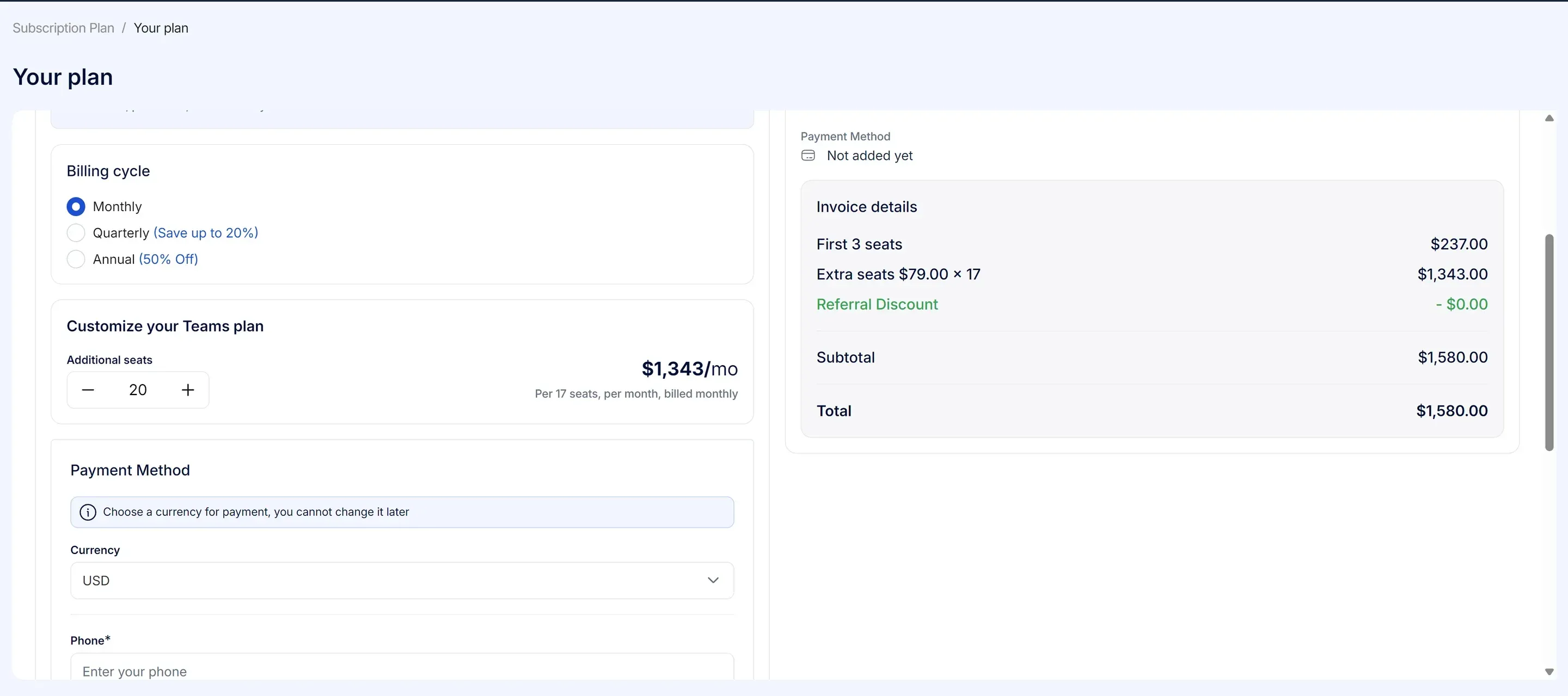Click the info icon in currency notice
The width and height of the screenshot is (1568, 696).
tap(88, 512)
